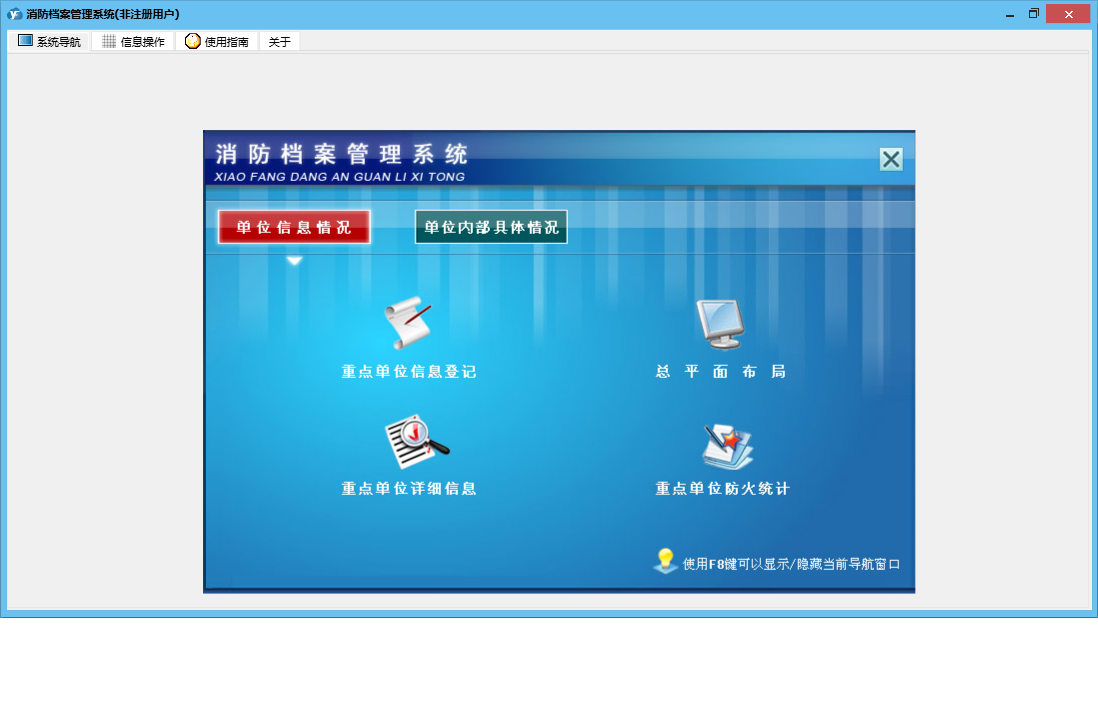Click the monitor icon for 总平面布局
Image resolution: width=1098 pixels, height=722 pixels.
coord(720,324)
